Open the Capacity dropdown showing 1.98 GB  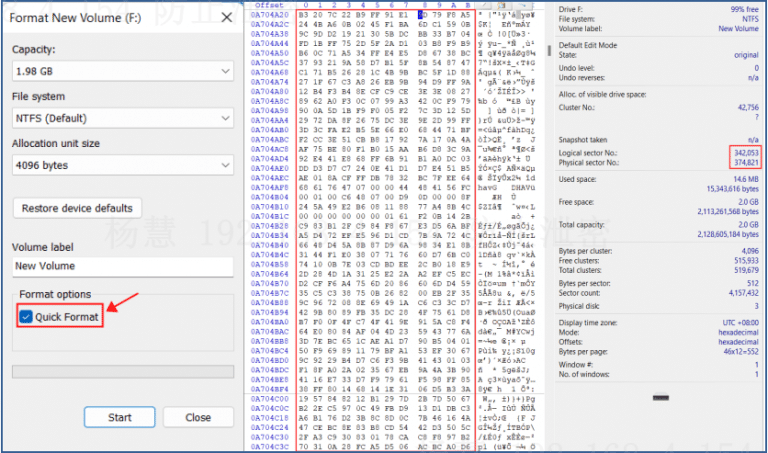(122, 71)
